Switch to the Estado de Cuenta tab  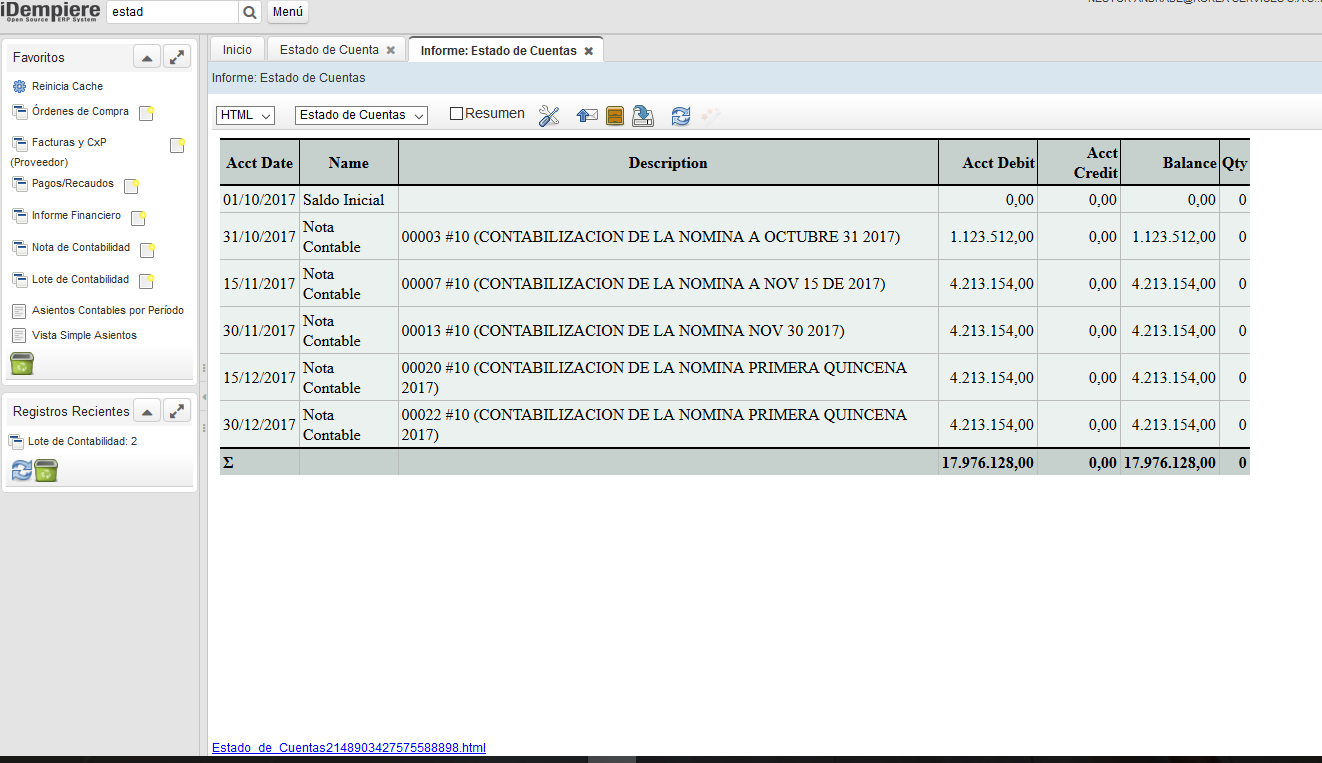click(x=329, y=50)
